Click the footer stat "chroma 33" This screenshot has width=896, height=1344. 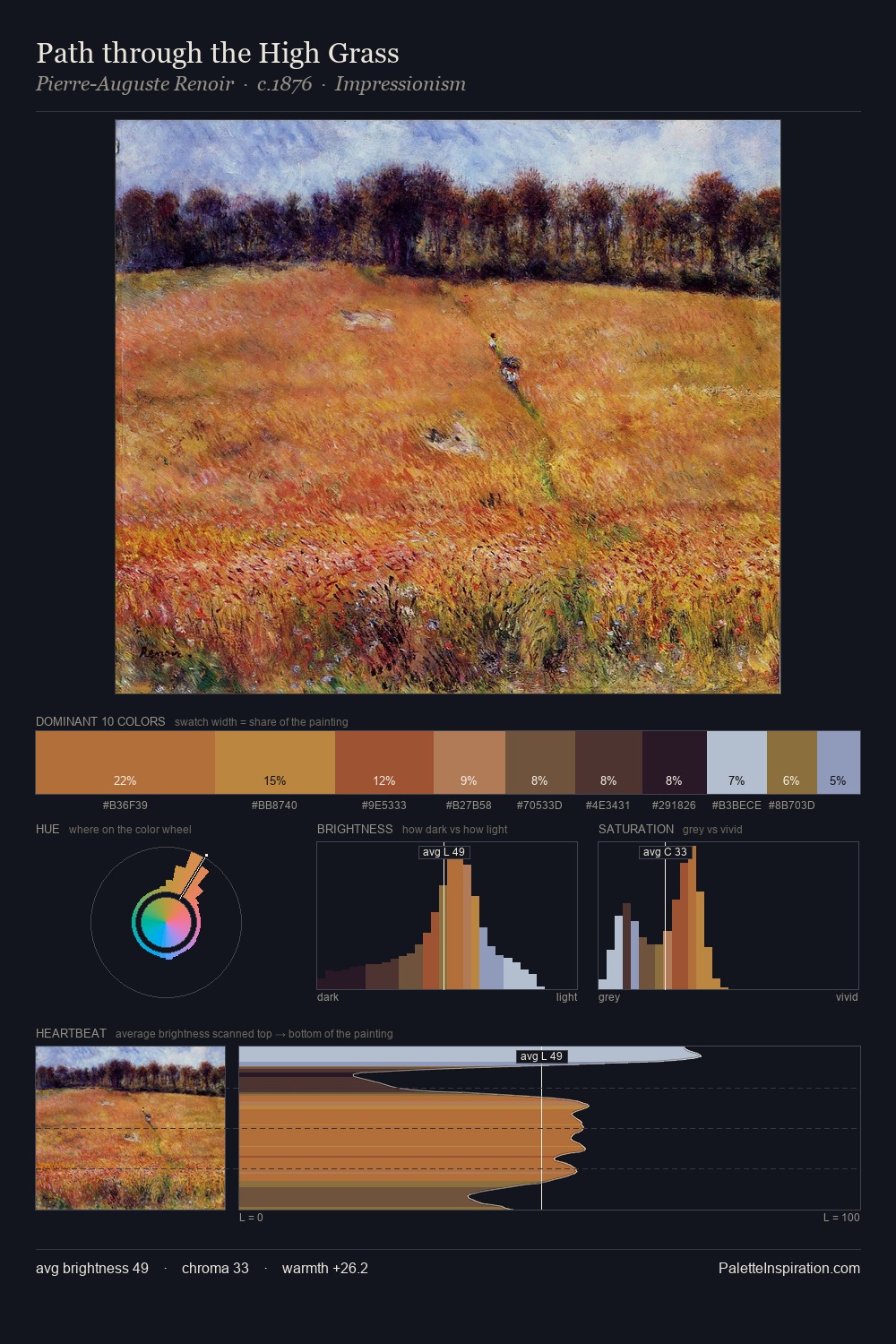point(215,1268)
